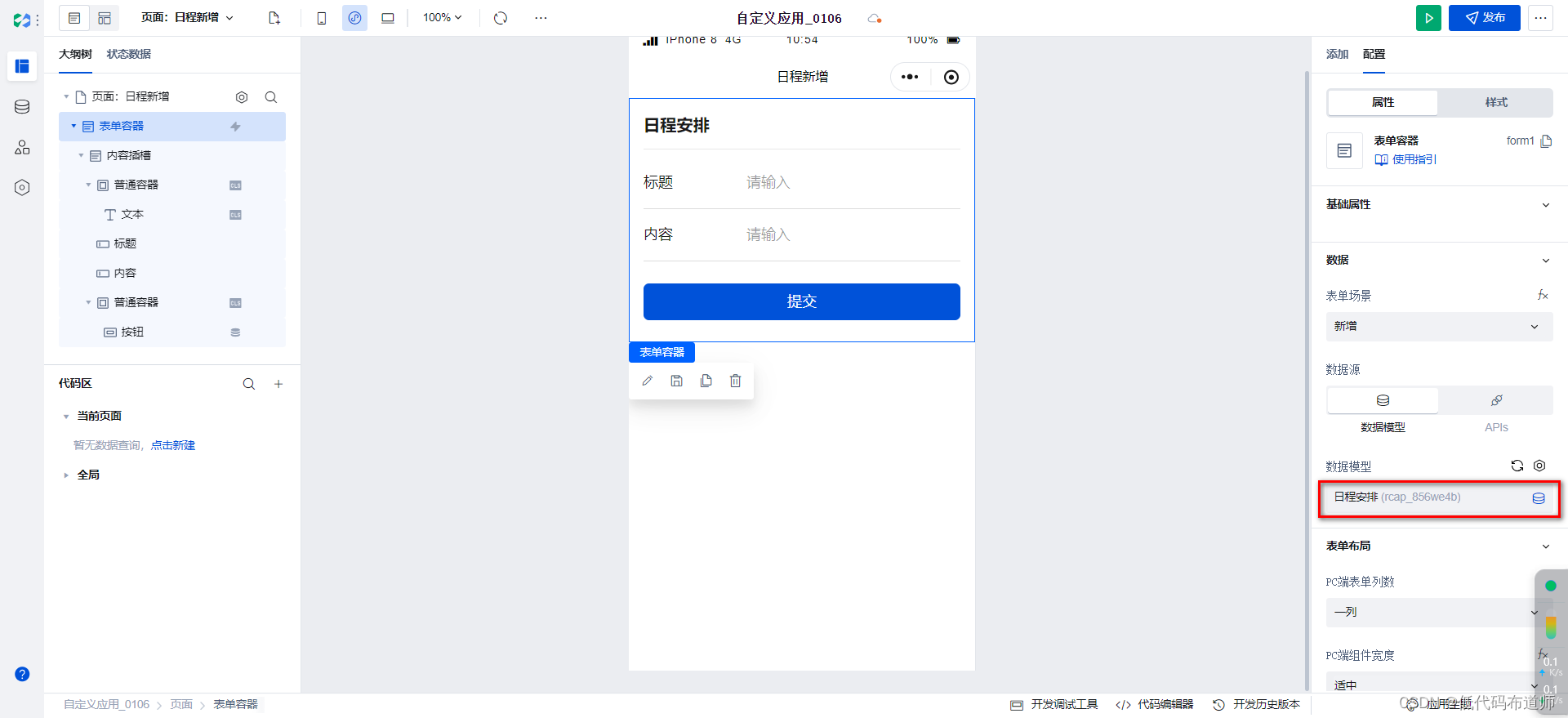1568x718 pixels.
Task: Select the 文本 tree item
Action: pyautogui.click(x=172, y=215)
